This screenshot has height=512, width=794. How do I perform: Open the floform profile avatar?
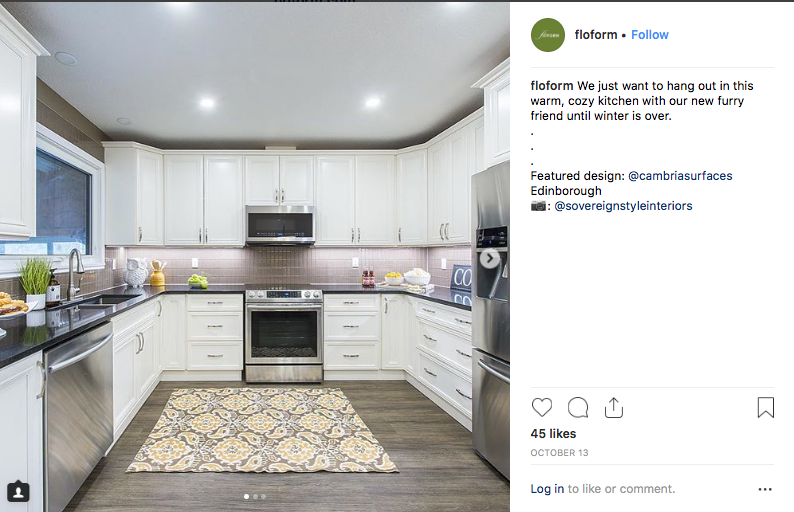pyautogui.click(x=548, y=35)
